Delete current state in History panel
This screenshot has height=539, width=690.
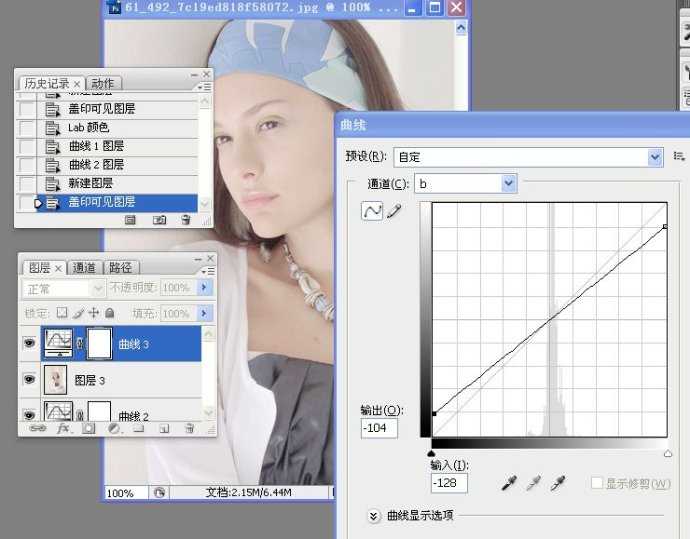pos(186,220)
